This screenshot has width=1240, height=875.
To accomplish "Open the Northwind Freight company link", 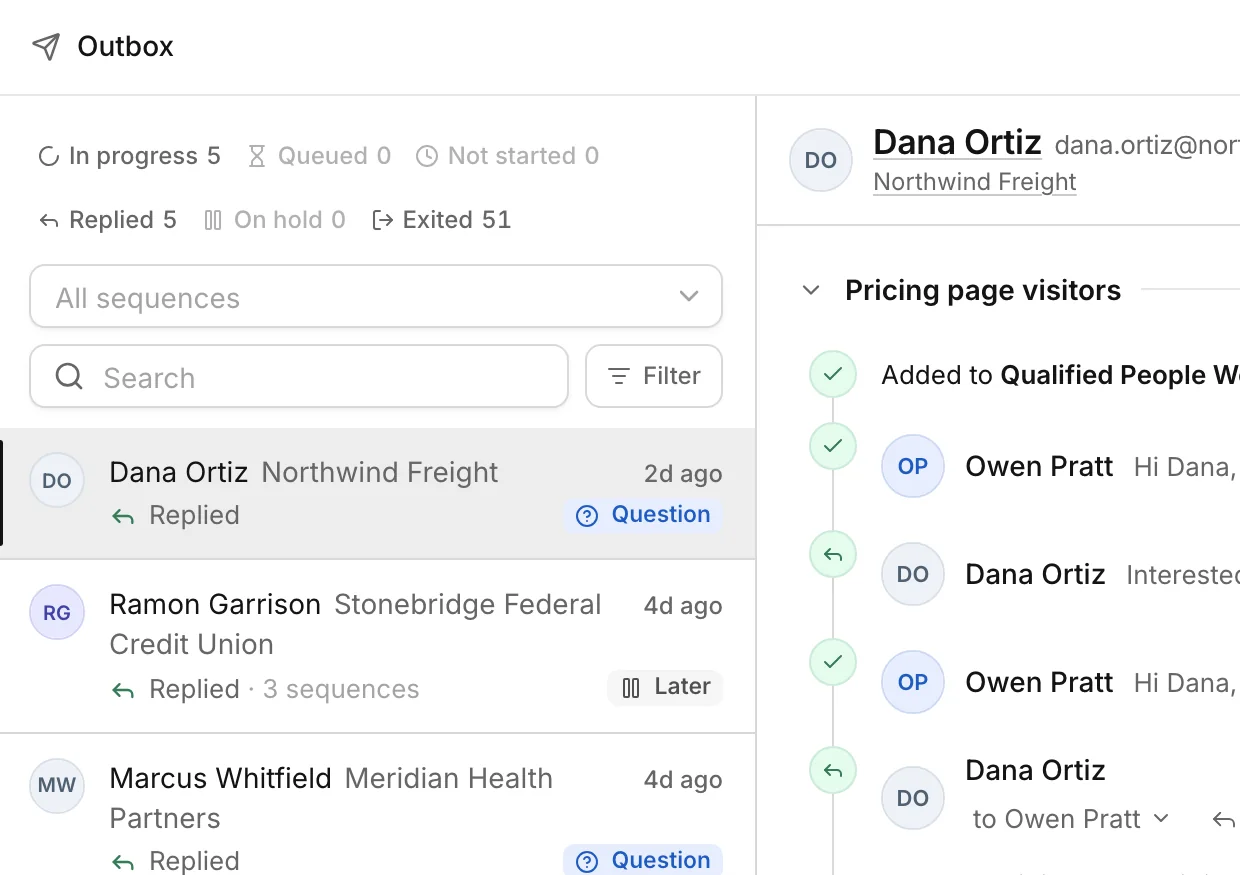I will 975,182.
